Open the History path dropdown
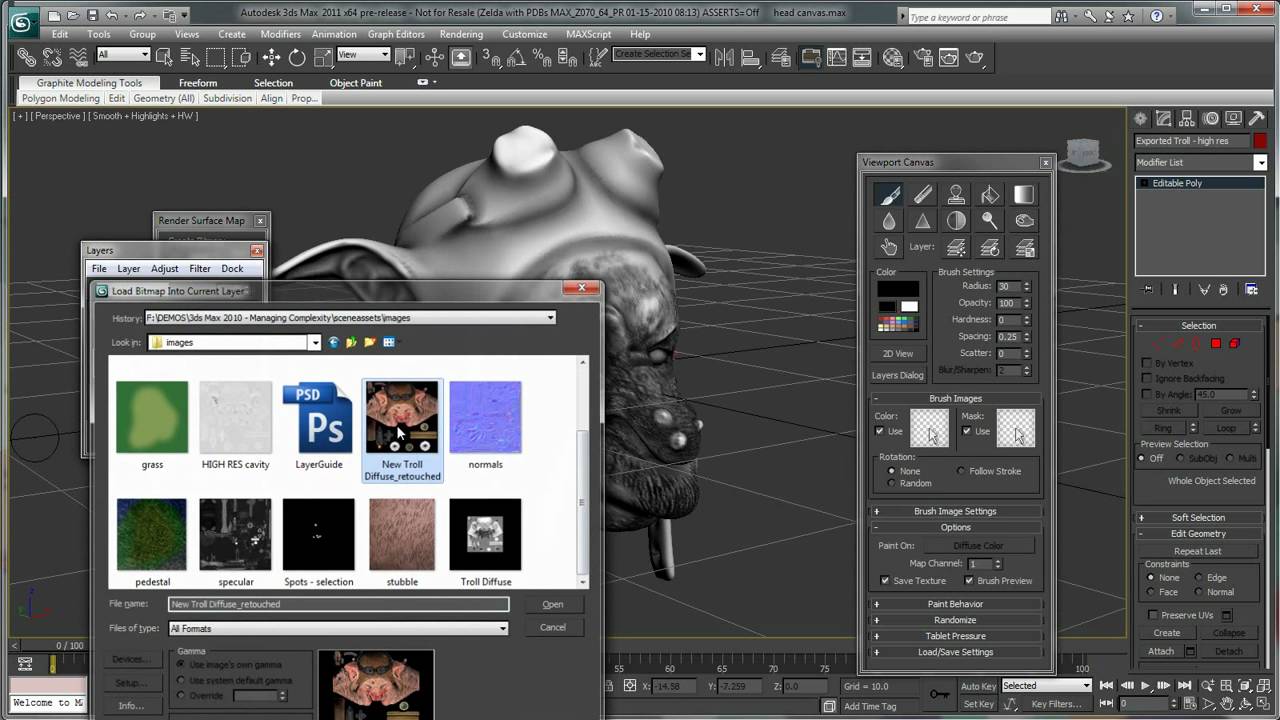This screenshot has width=1280, height=720. coord(550,318)
